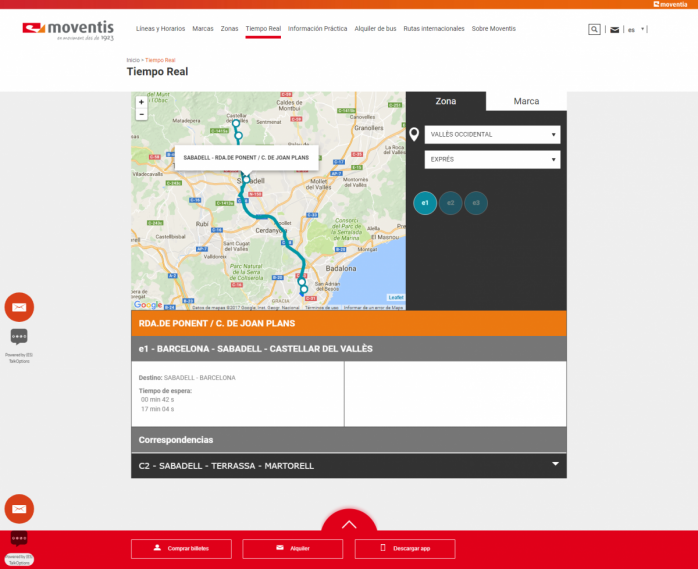Open the upper grey chat bubble icon
Screen dimensions: 698x569
(x=19, y=337)
